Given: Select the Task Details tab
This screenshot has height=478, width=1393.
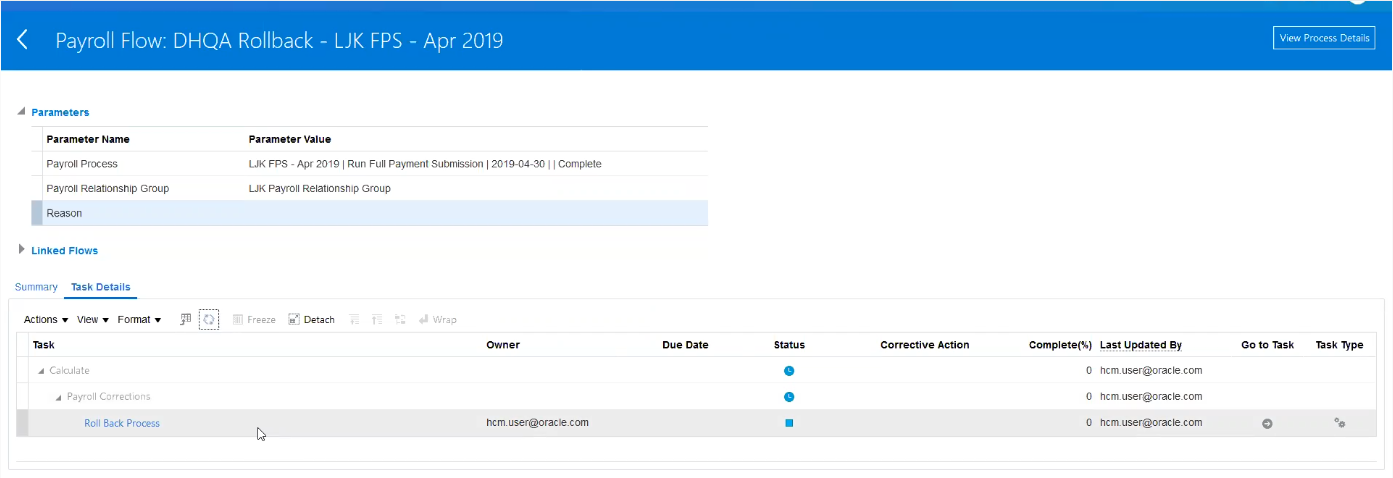Looking at the screenshot, I should point(101,287).
